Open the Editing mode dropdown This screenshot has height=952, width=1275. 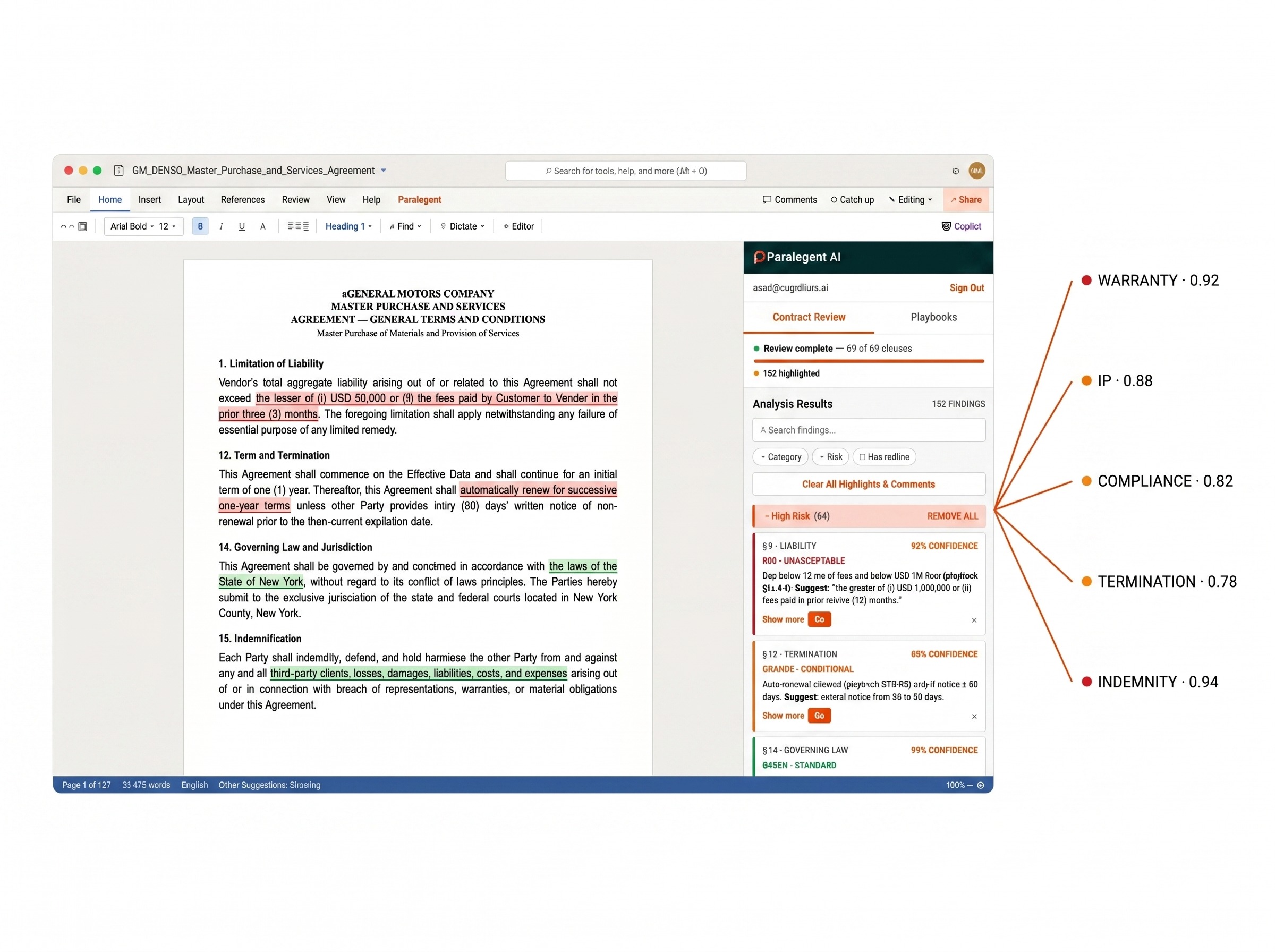pyautogui.click(x=909, y=199)
